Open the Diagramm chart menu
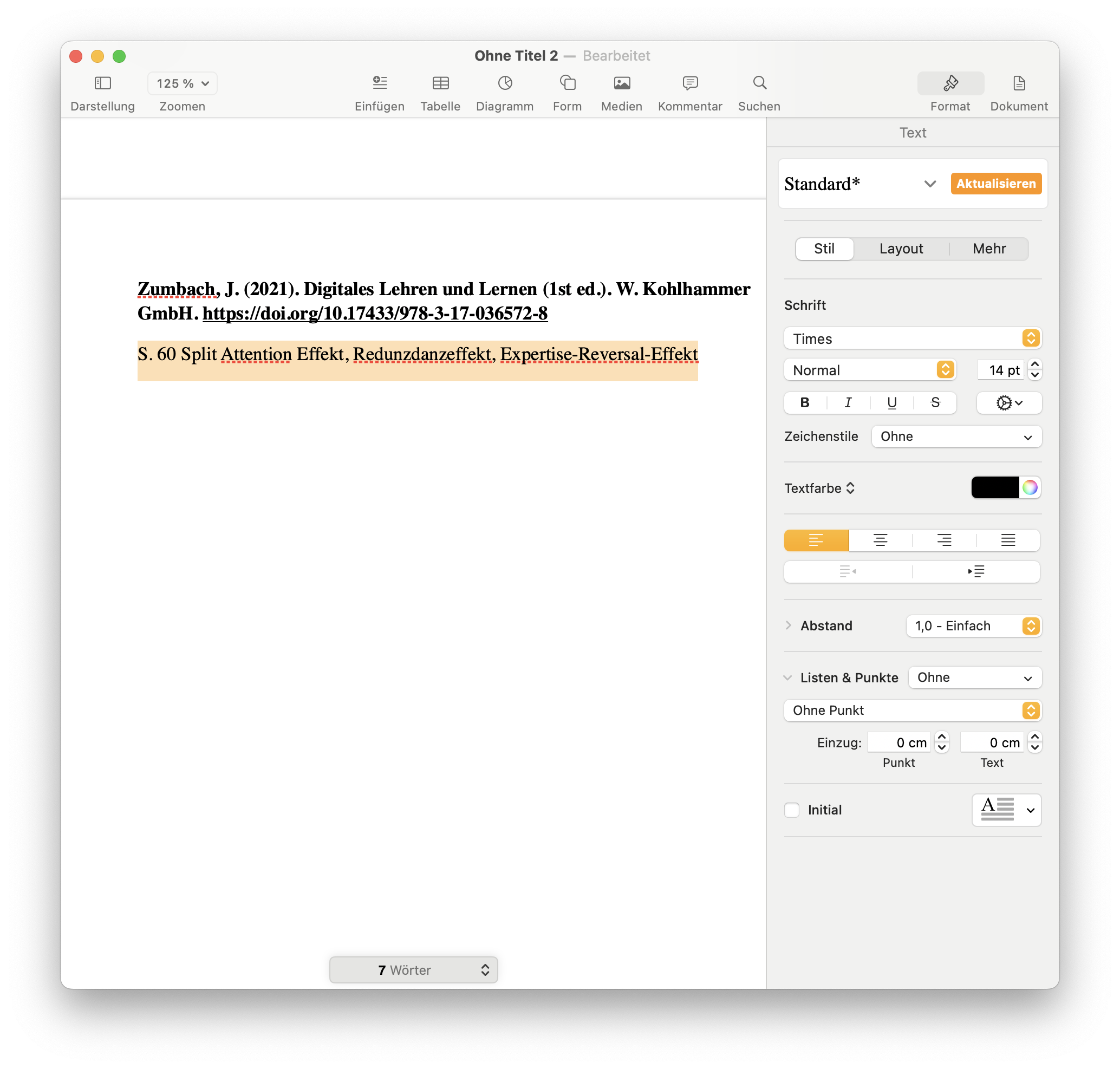Image resolution: width=1120 pixels, height=1069 pixels. [504, 84]
